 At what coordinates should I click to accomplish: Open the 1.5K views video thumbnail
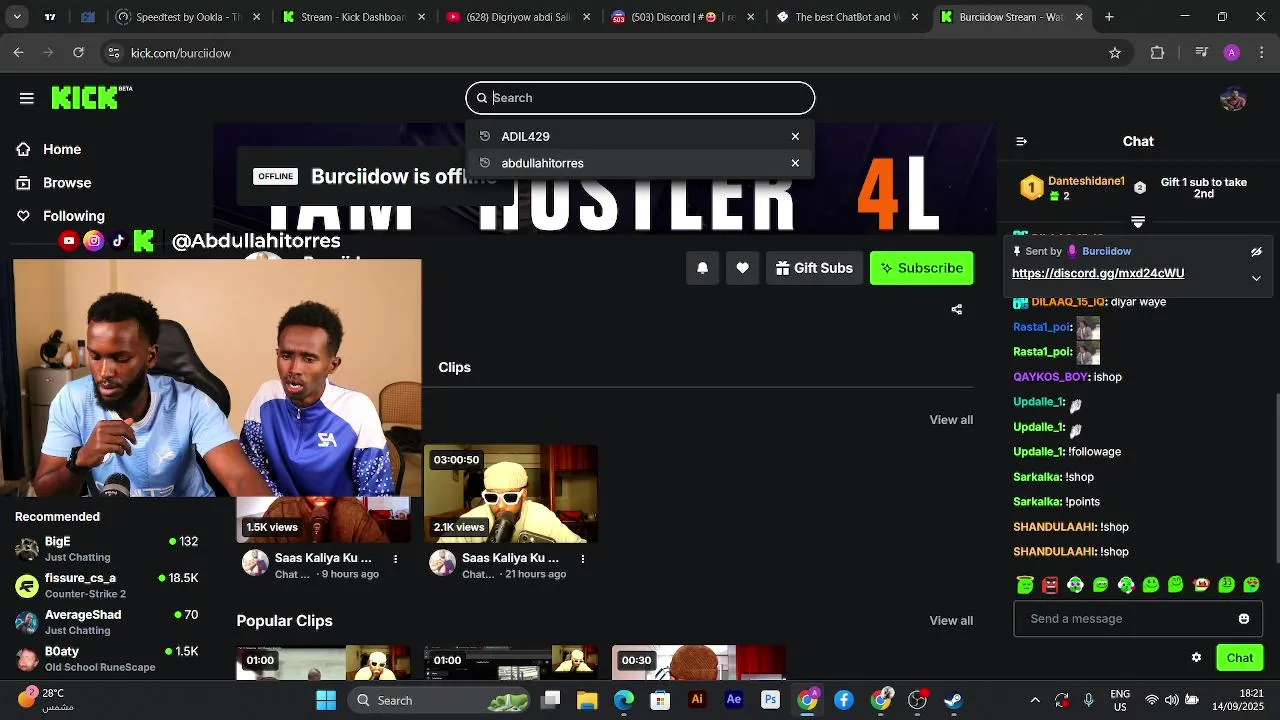[323, 520]
